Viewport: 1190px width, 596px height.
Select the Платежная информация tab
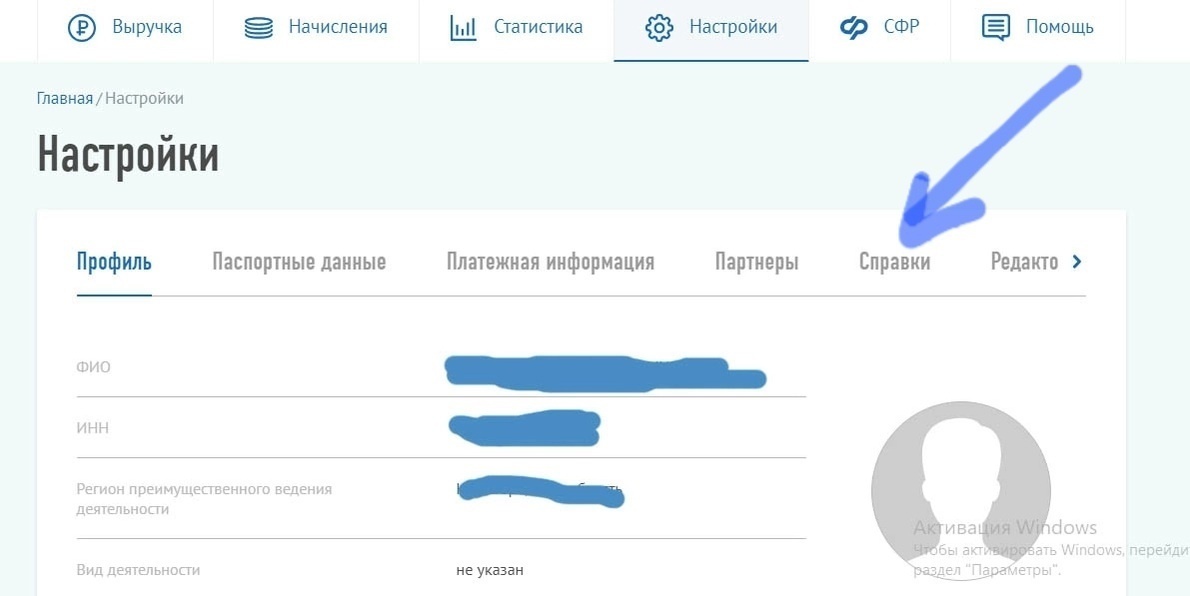click(550, 261)
